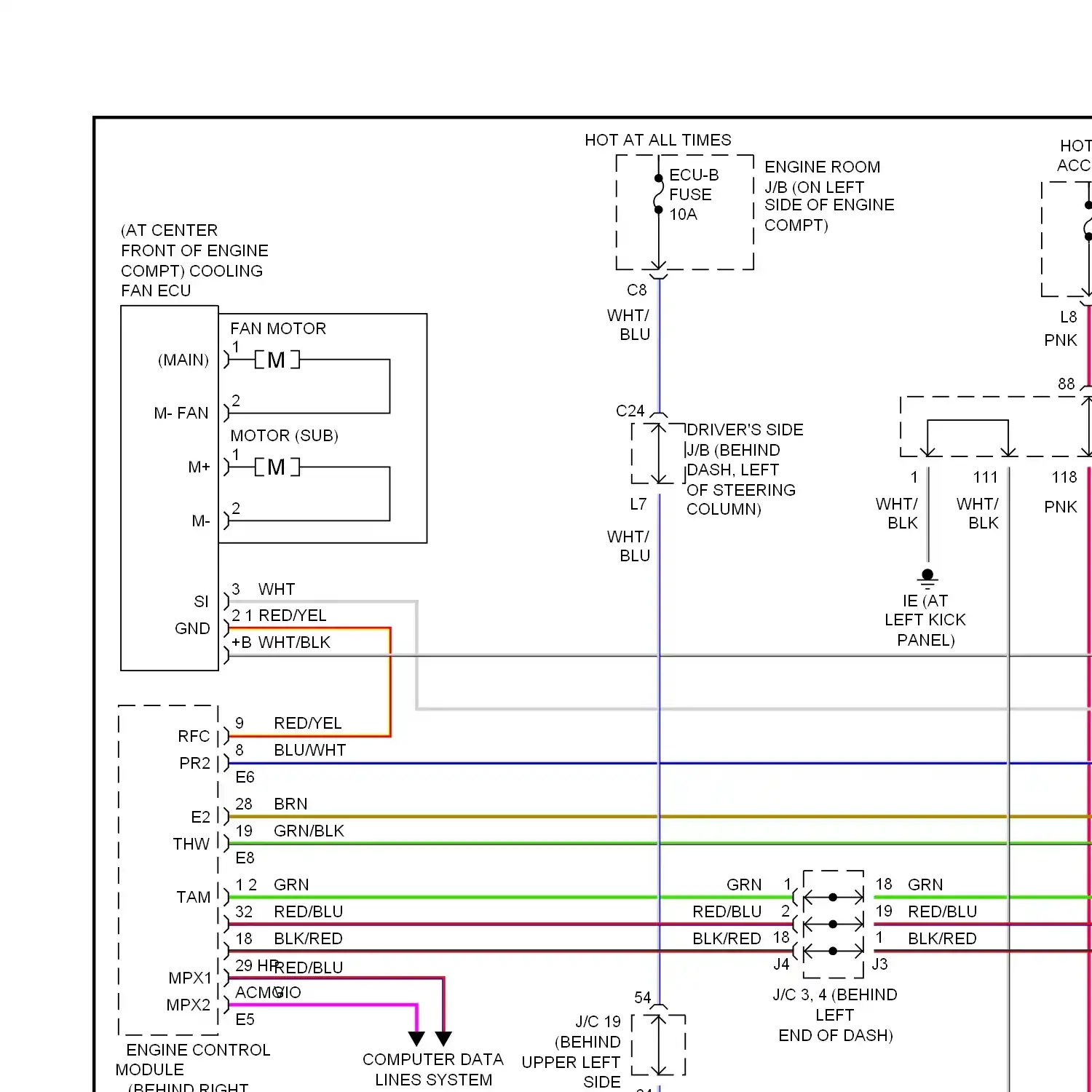Click the "RFC" pin label
1092x1092 pixels.
point(194,736)
